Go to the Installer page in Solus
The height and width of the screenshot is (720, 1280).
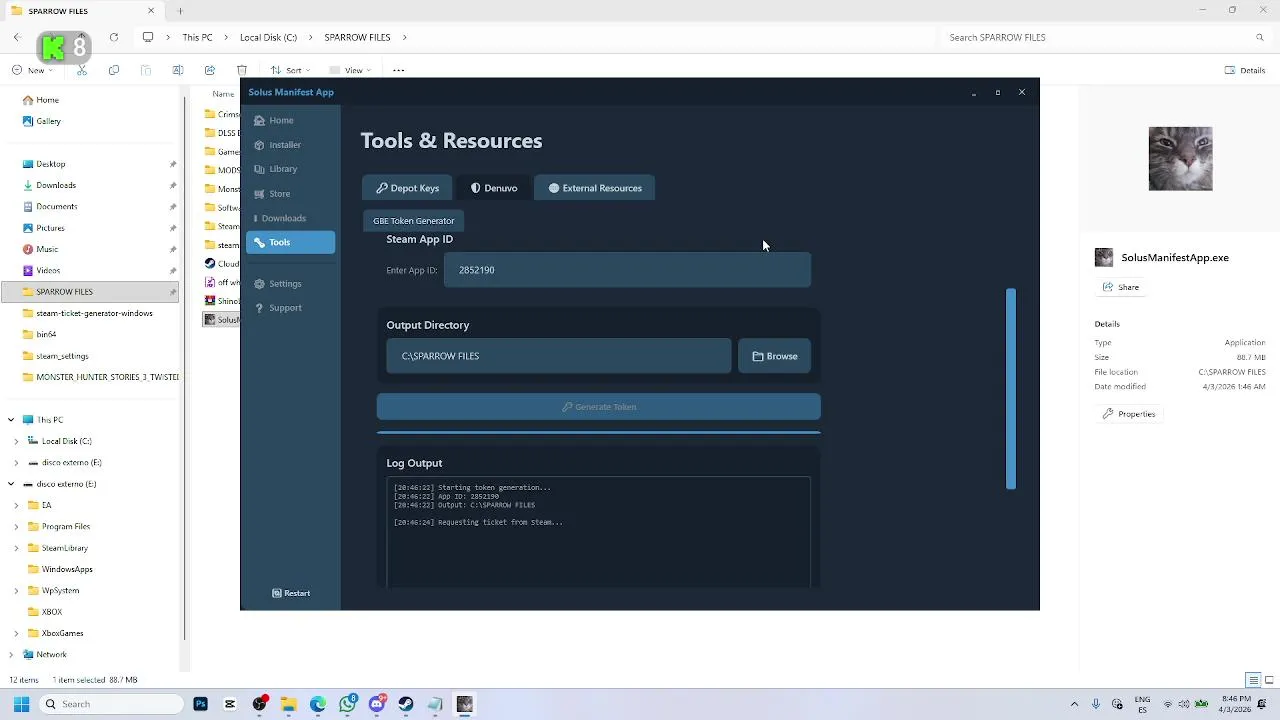click(x=290, y=145)
